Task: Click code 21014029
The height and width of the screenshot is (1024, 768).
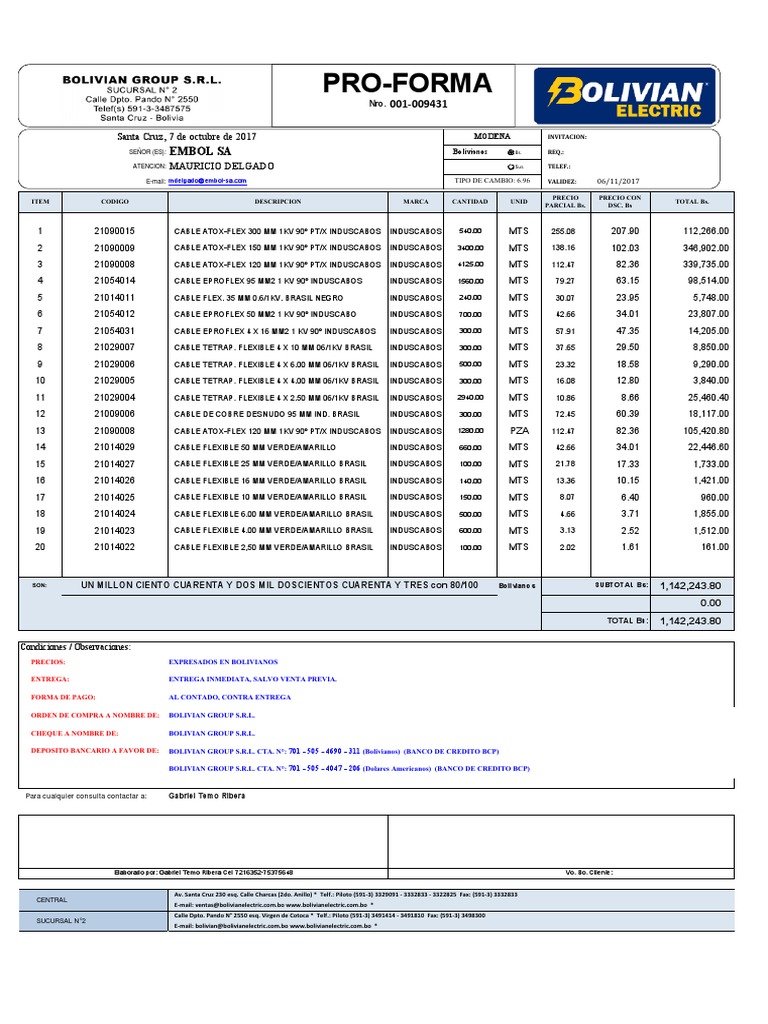Action: tap(114, 447)
